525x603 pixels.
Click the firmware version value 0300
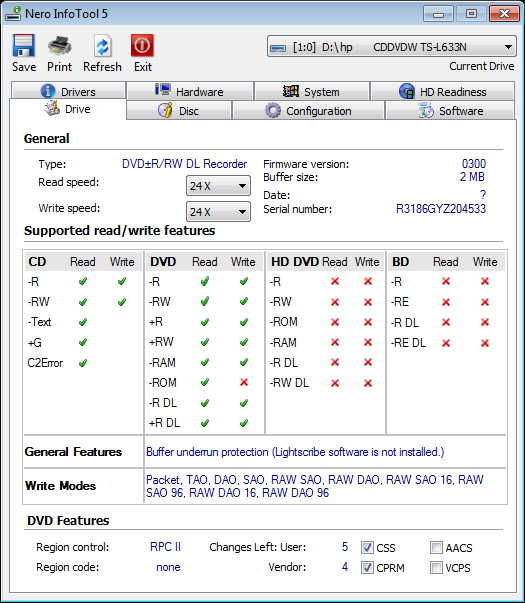coord(474,164)
